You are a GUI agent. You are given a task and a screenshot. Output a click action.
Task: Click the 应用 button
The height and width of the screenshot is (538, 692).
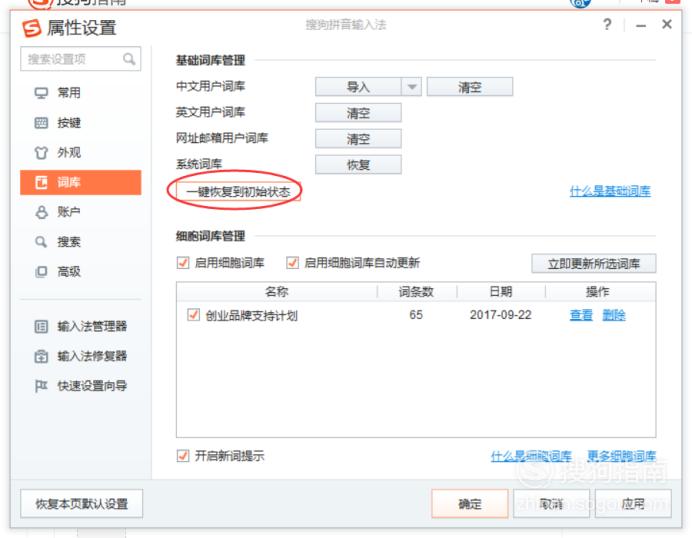pos(633,504)
